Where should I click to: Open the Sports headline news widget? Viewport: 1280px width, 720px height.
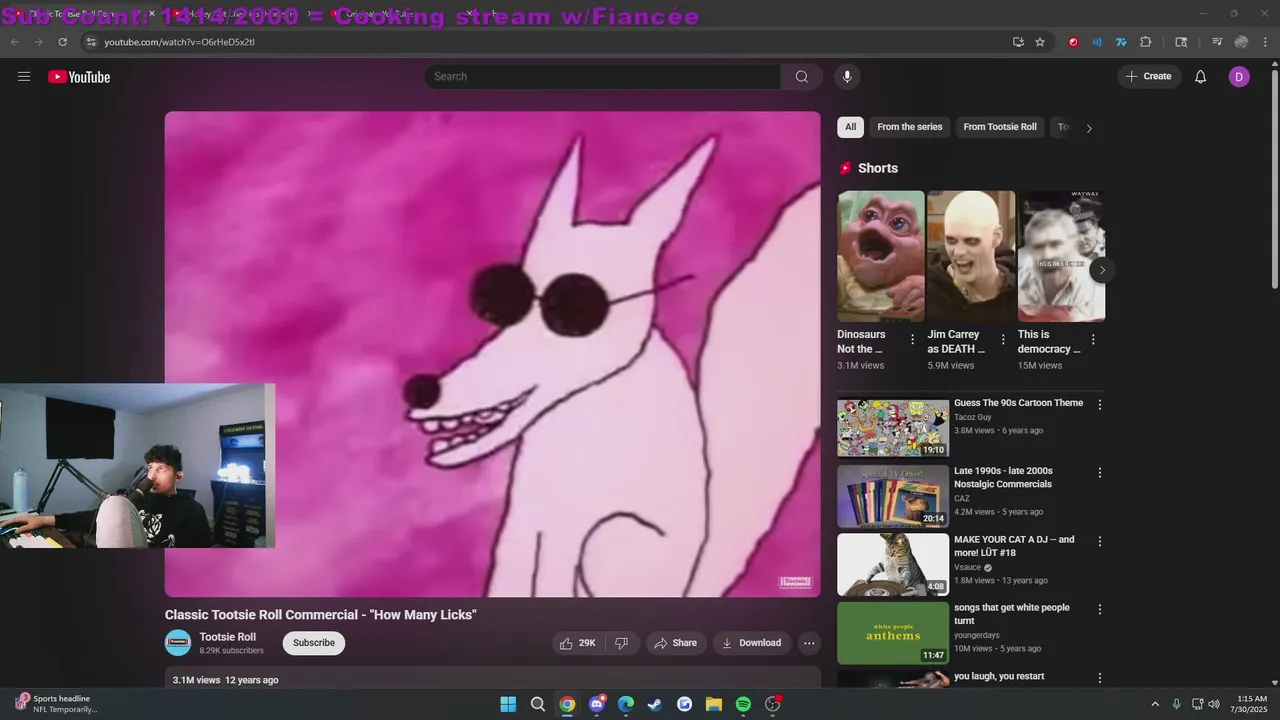58,704
